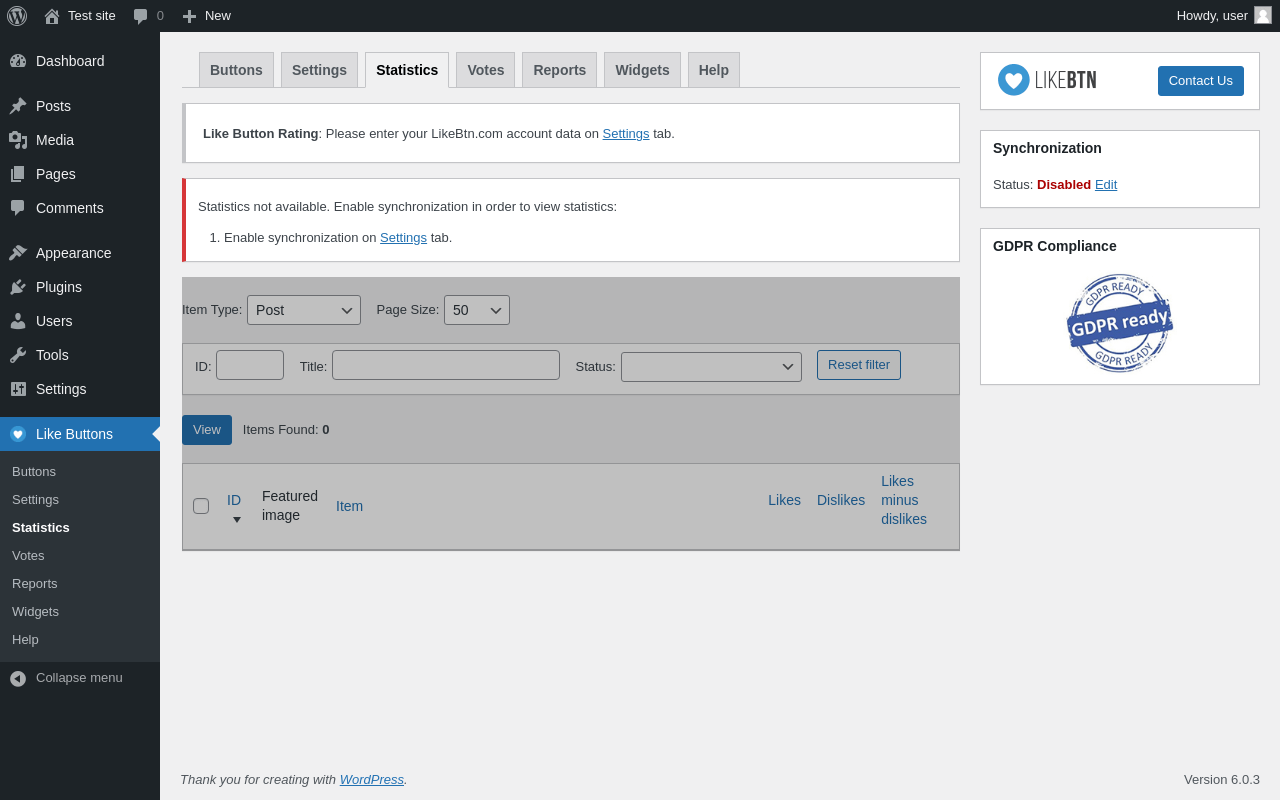Viewport: 1280px width, 800px height.
Task: Click Edit link next to synchronization status
Action: (1106, 185)
